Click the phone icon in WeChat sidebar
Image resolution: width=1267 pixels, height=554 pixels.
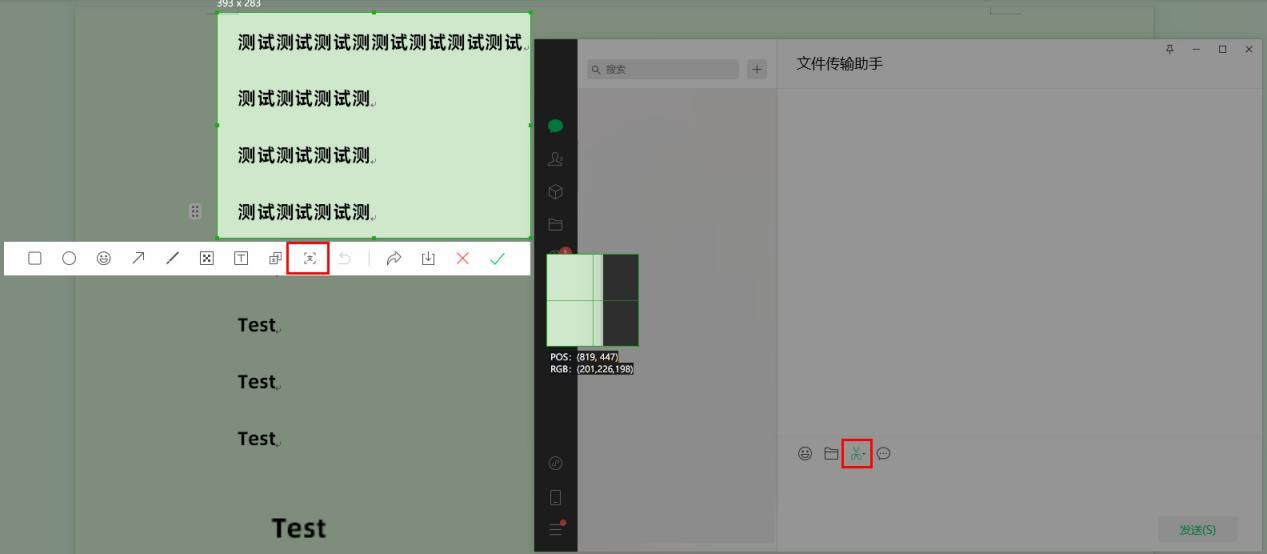[x=556, y=497]
